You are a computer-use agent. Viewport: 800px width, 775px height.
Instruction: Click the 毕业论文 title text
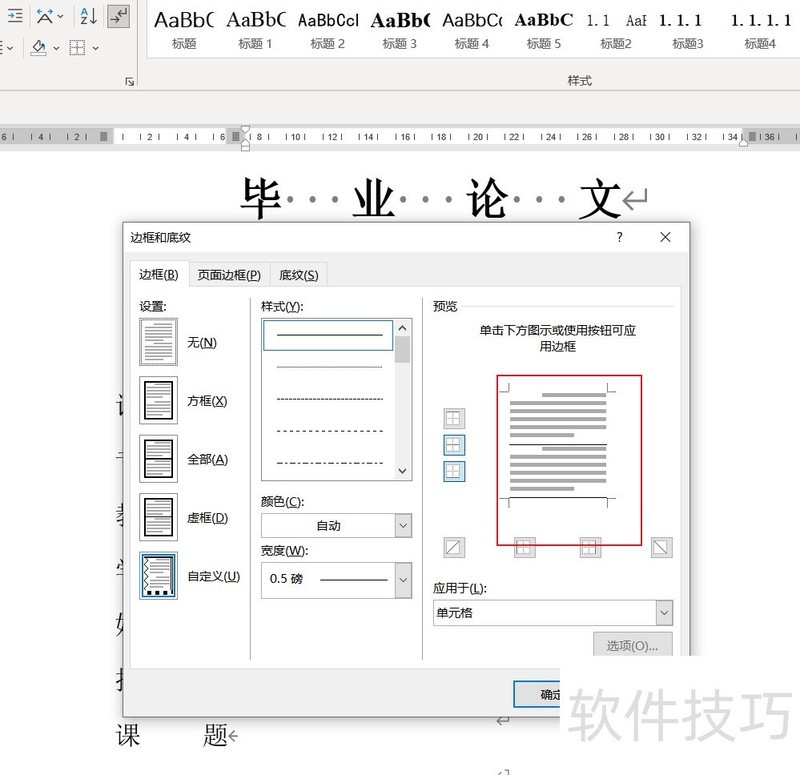[431, 199]
